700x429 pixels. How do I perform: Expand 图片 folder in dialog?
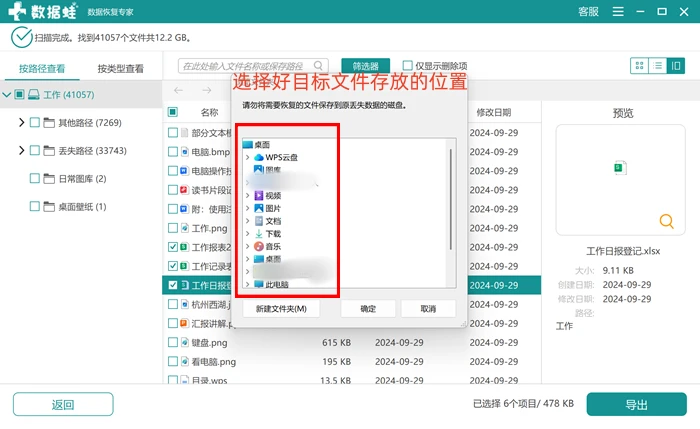click(247, 208)
